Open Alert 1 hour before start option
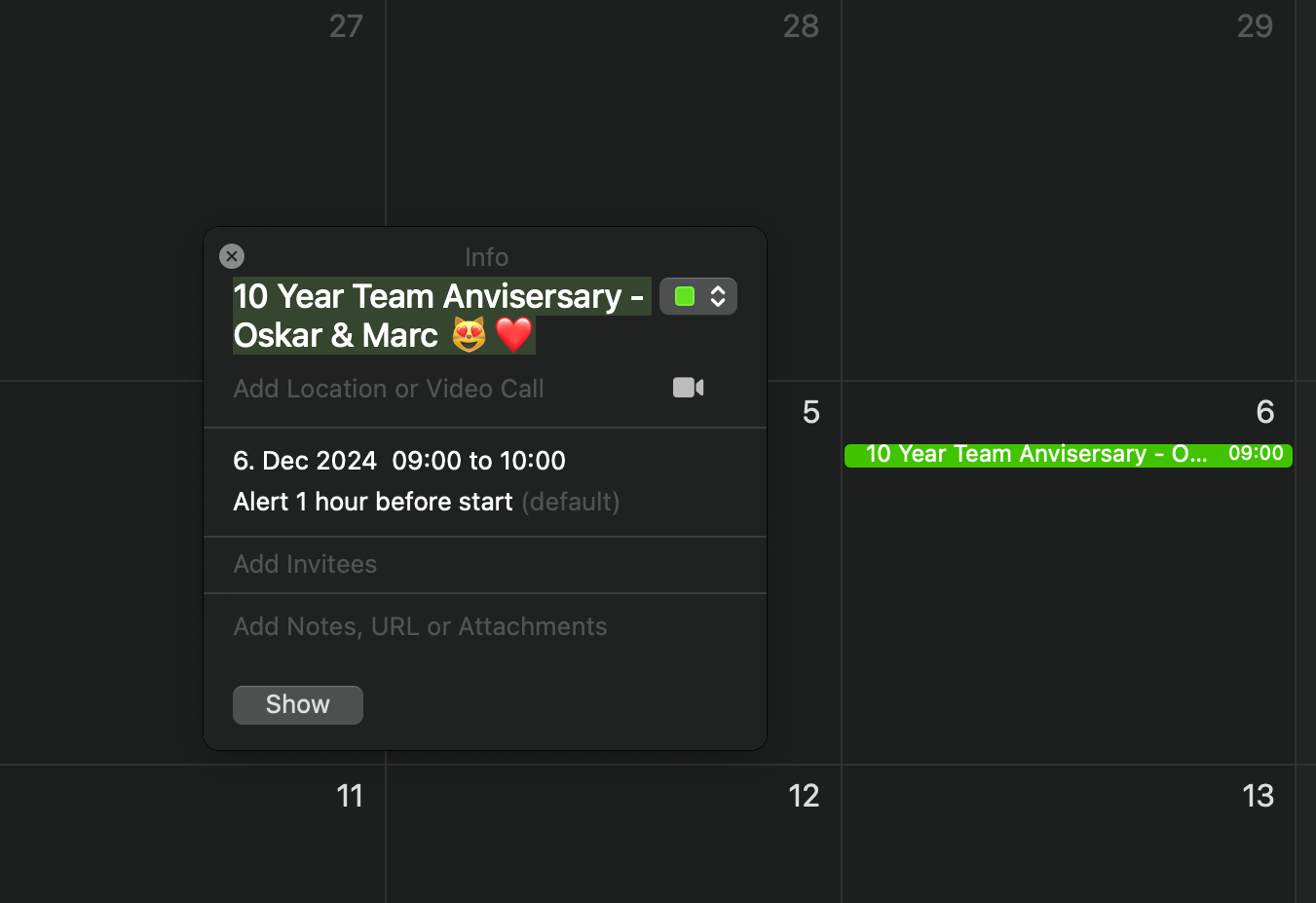1316x903 pixels. tap(373, 502)
